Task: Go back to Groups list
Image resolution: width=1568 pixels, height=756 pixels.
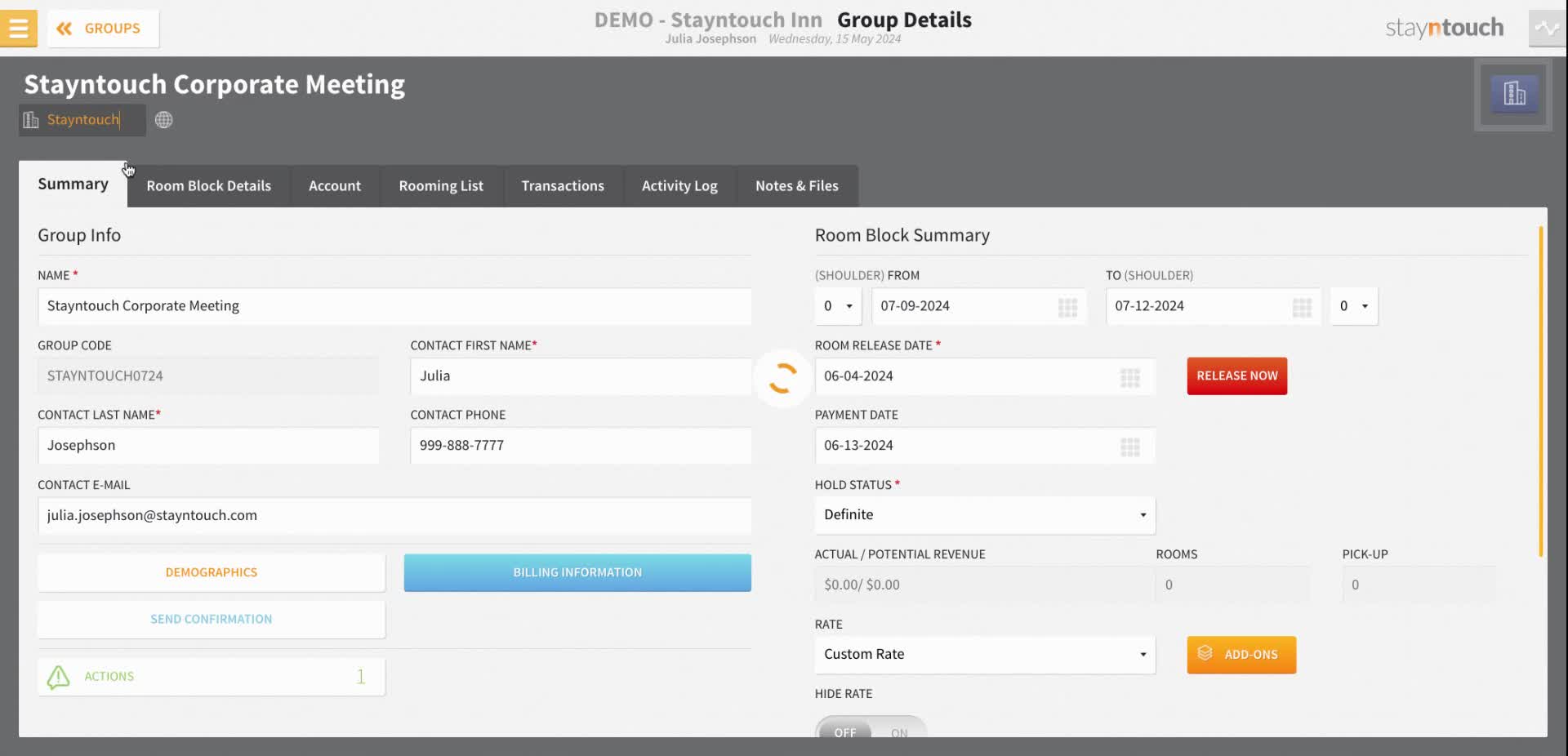Action: [x=103, y=29]
